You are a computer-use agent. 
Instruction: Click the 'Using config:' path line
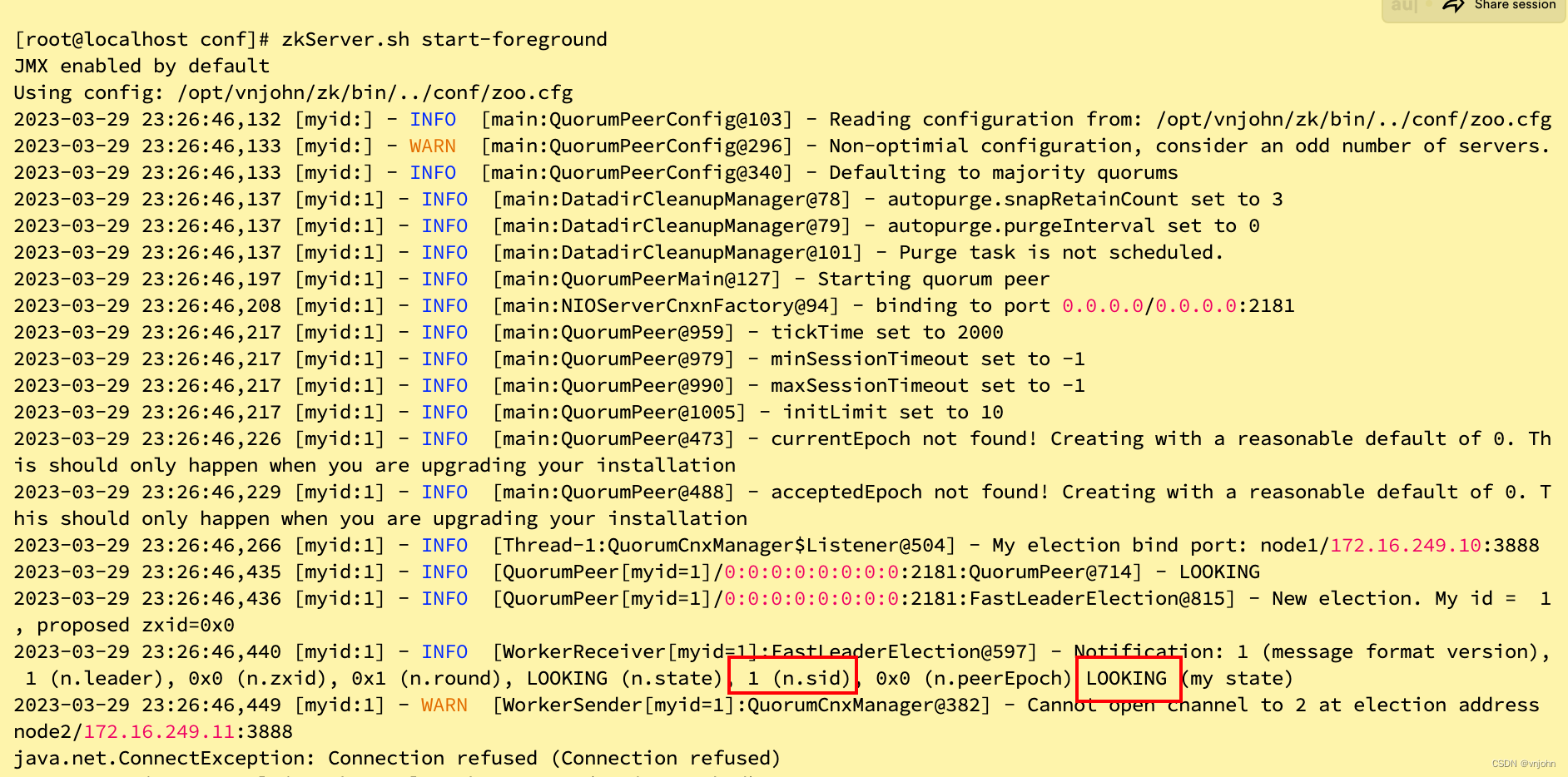(x=293, y=92)
